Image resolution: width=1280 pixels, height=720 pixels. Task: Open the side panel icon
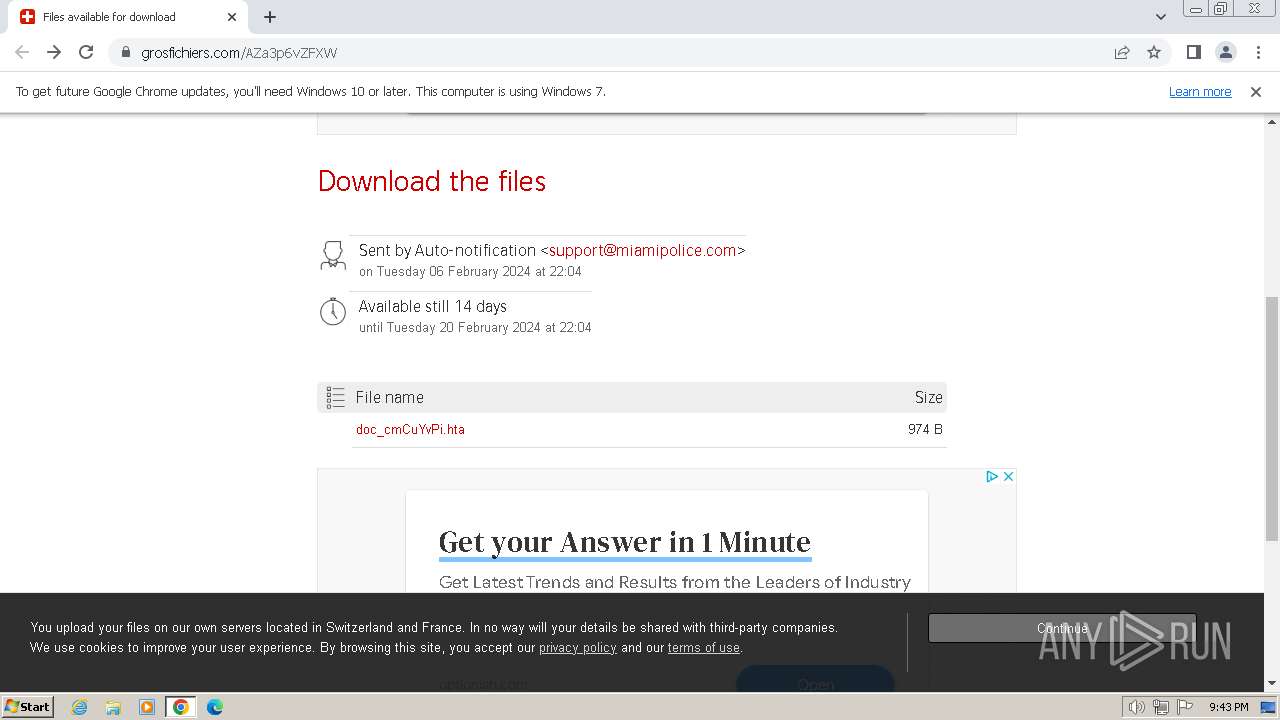pos(1193,52)
